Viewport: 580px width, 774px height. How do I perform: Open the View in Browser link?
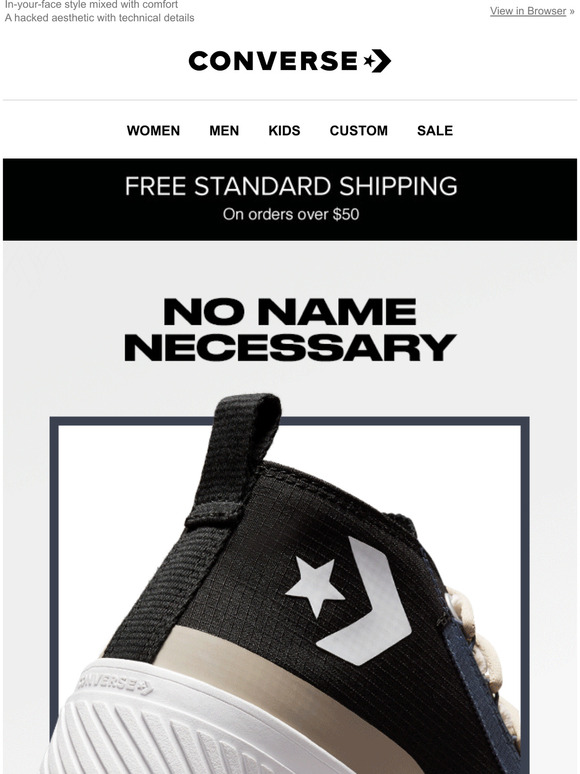pos(528,11)
